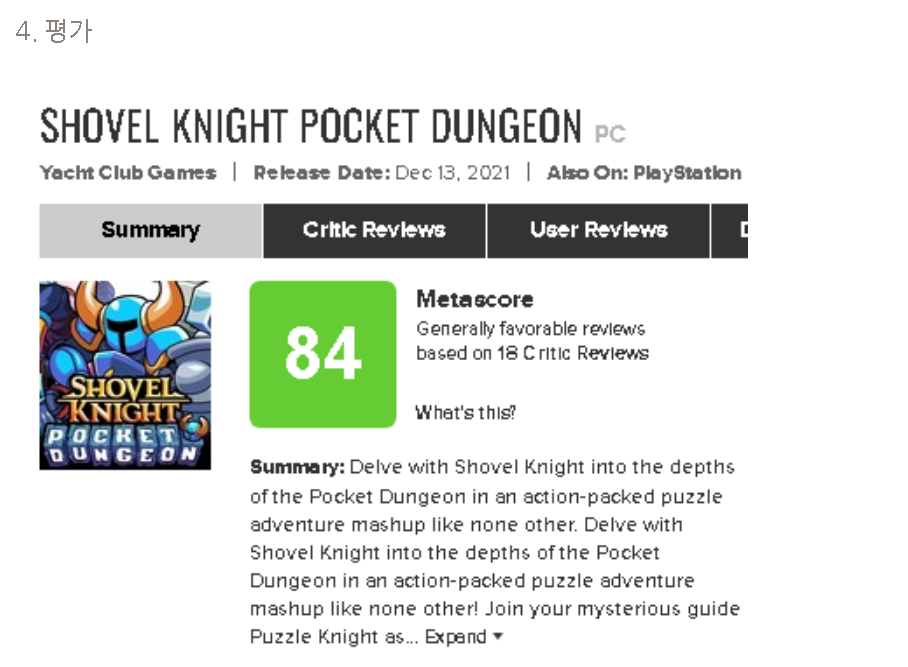The height and width of the screenshot is (667, 908).
Task: Click the bold "Summary:" label in description
Action: (297, 467)
